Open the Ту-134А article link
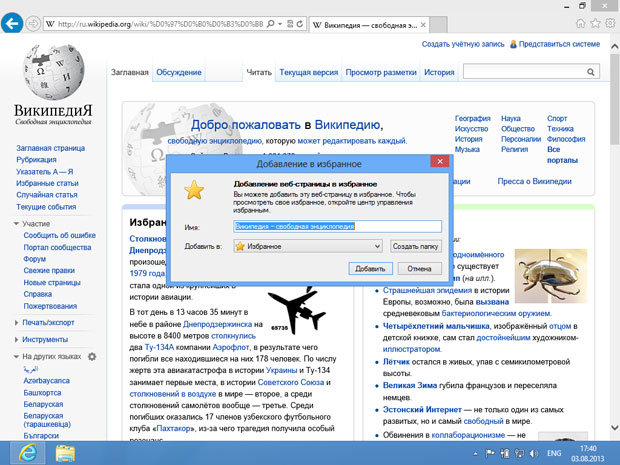This screenshot has height=465, width=620. click(159, 347)
